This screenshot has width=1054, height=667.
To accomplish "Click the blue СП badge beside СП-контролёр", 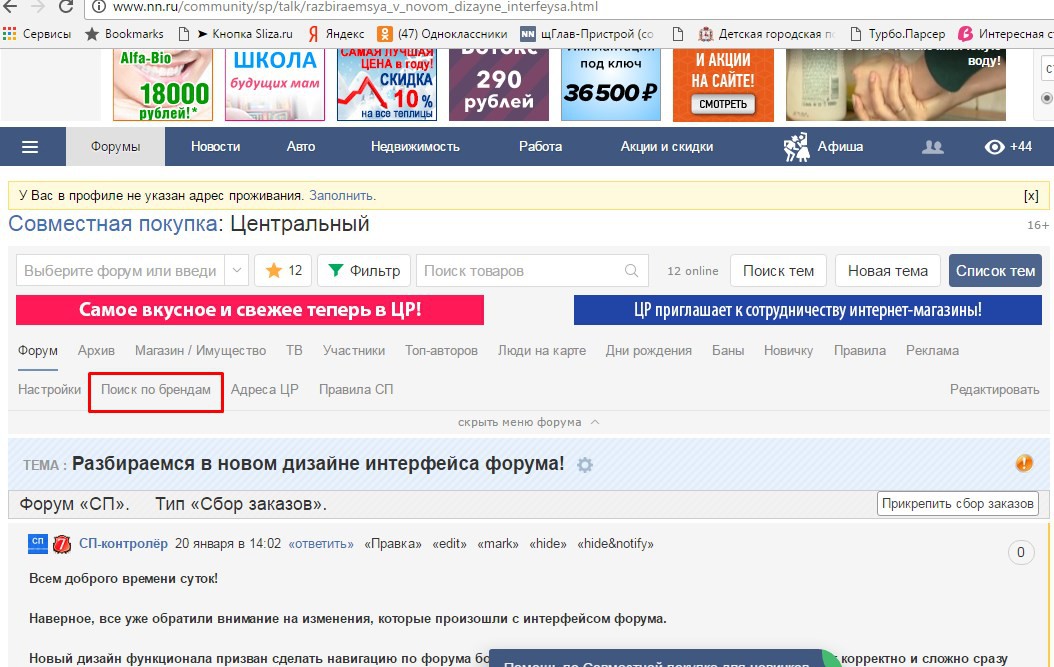I will [x=38, y=543].
